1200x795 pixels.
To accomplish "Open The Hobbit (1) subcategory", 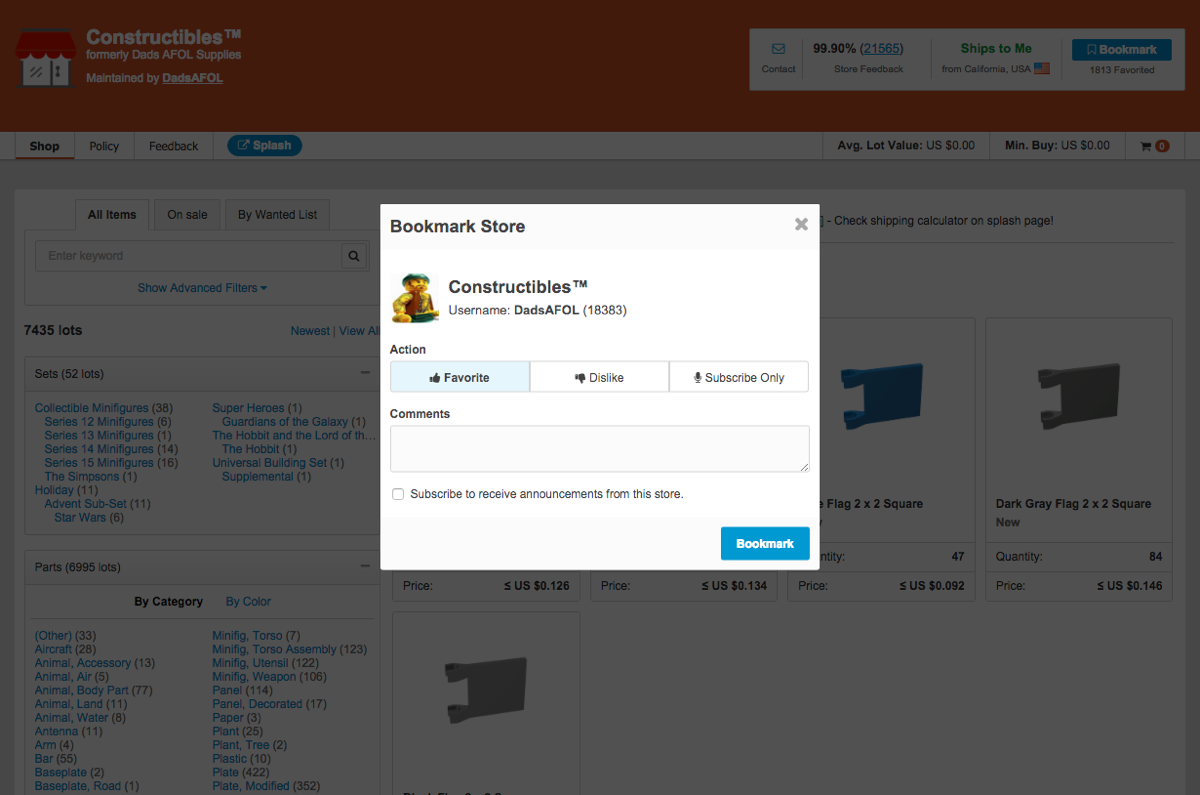I will [251, 449].
